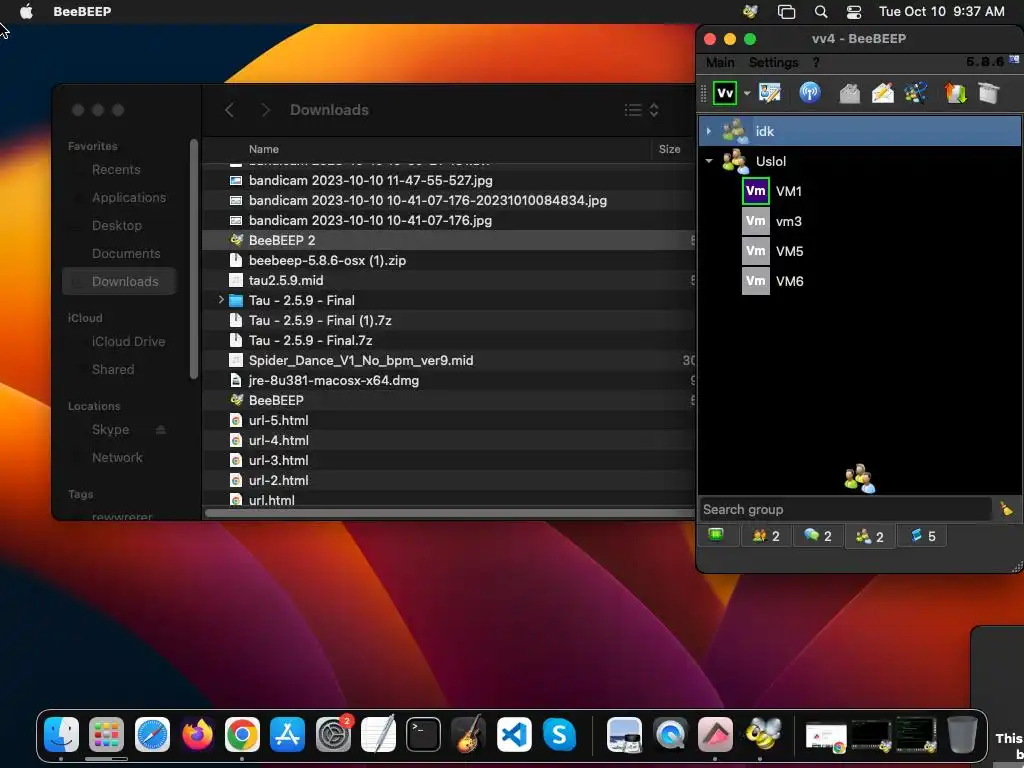Open the status dropdown arrow beside Vv avatar
Screen dimensions: 1024x768
point(747,93)
